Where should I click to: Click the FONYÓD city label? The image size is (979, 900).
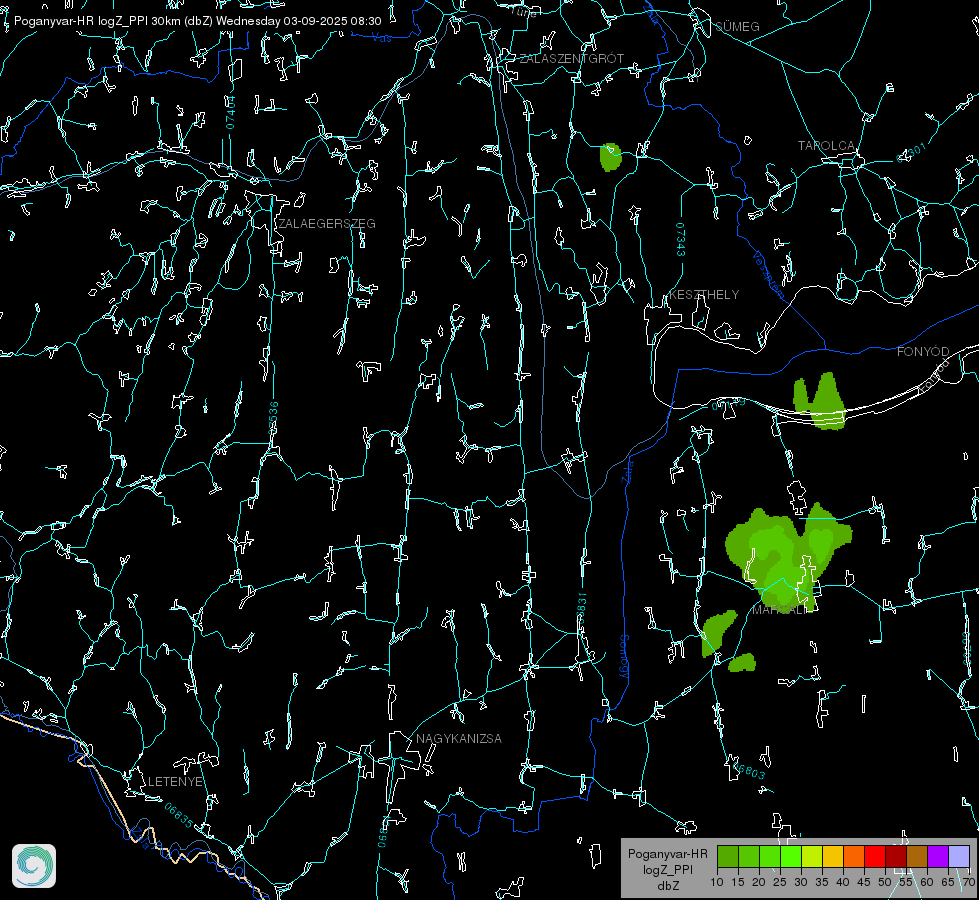[x=923, y=352]
